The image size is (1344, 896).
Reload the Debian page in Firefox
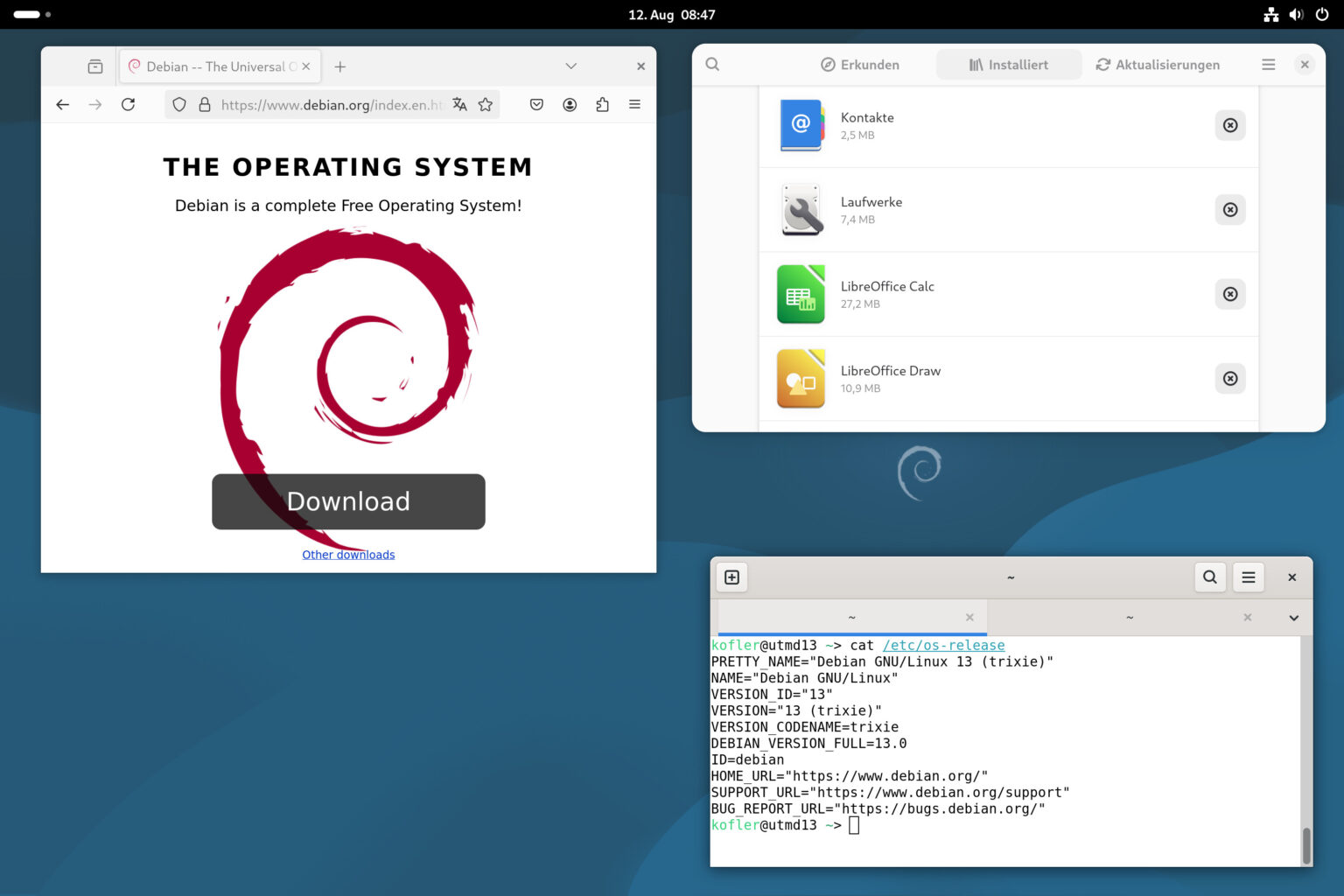click(x=128, y=104)
